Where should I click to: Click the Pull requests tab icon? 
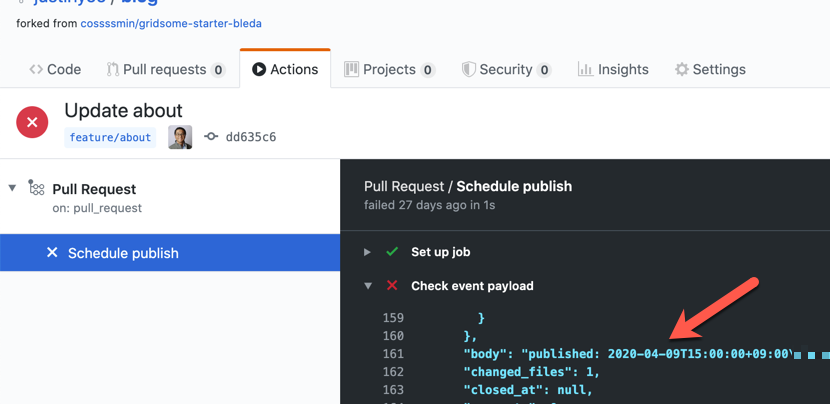point(113,69)
